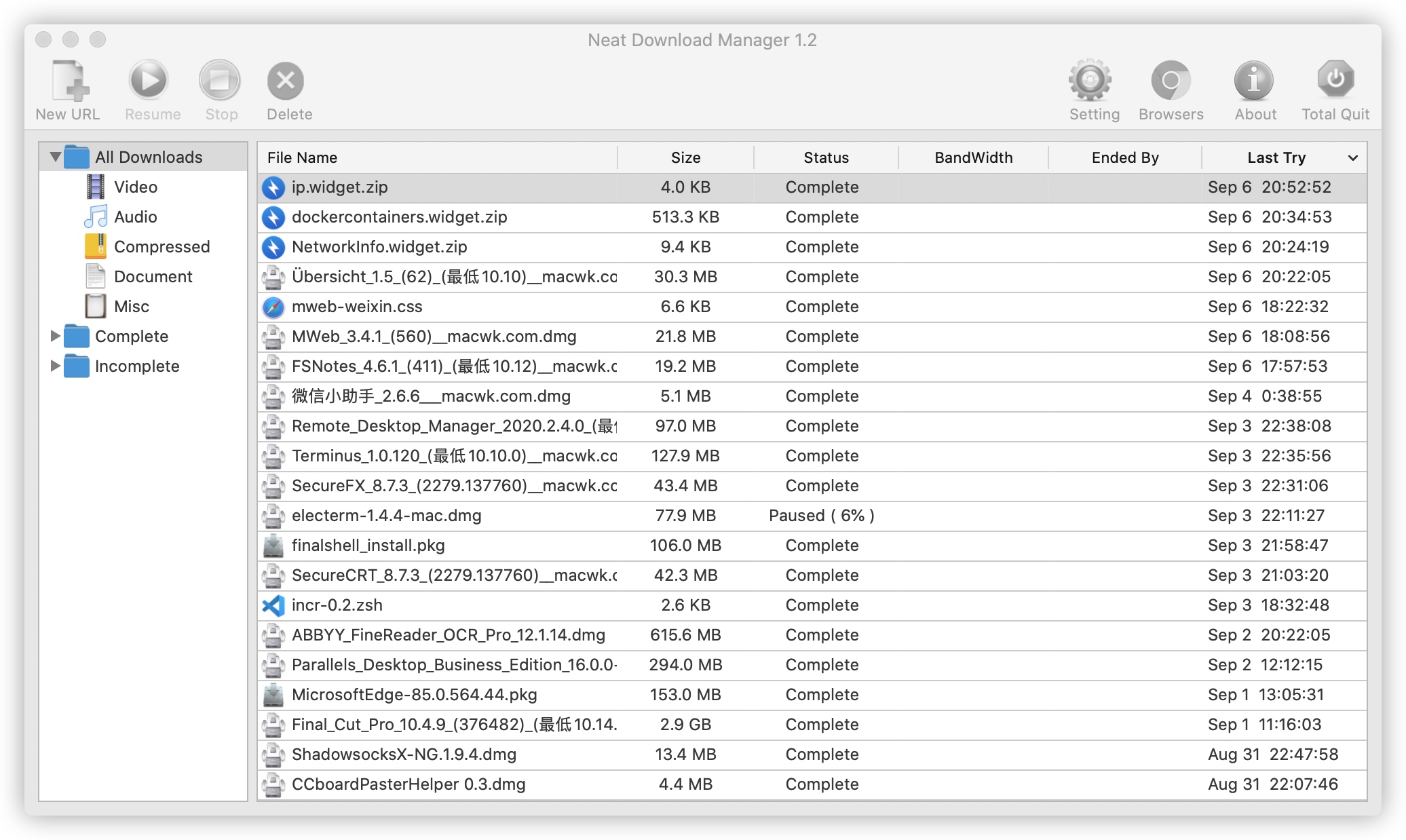Click the File Name column header
The height and width of the screenshot is (840, 1406).
[302, 157]
